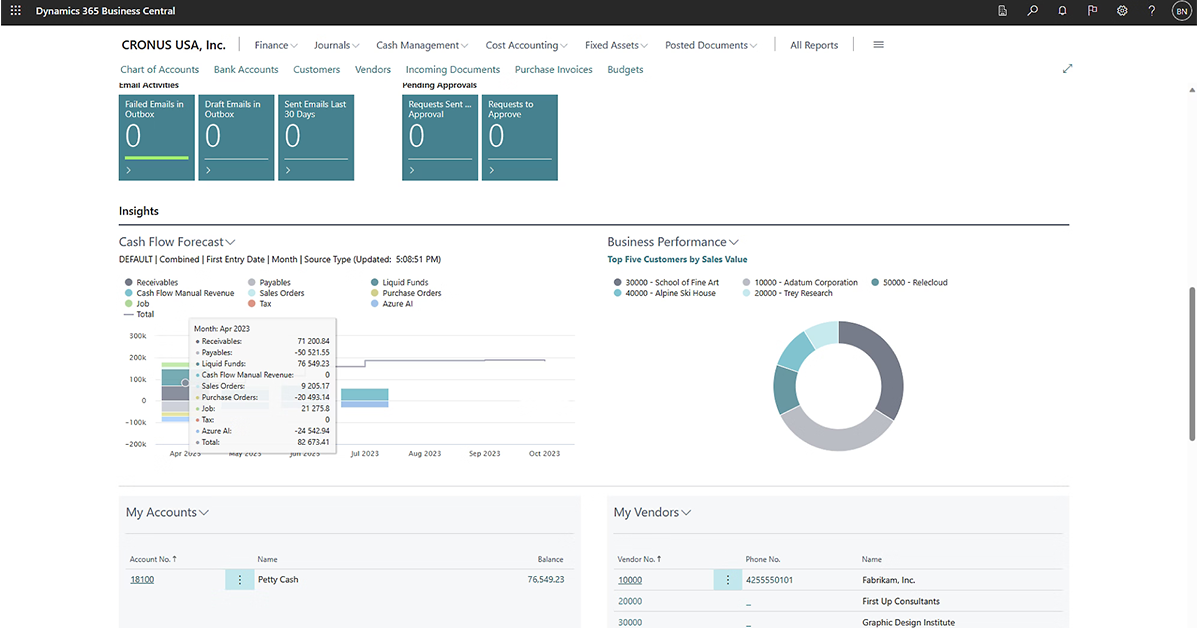Select the Graphic Design Institute vendor name
Image resolution: width=1200 pixels, height=628 pixels.
click(x=908, y=622)
